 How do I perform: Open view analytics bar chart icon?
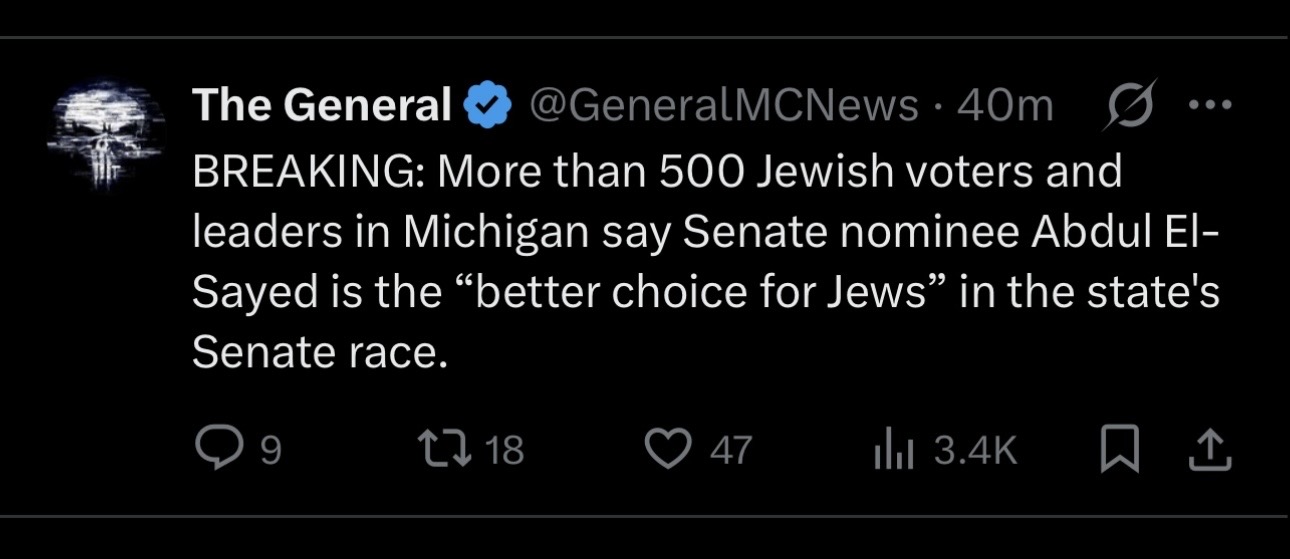[x=888, y=451]
